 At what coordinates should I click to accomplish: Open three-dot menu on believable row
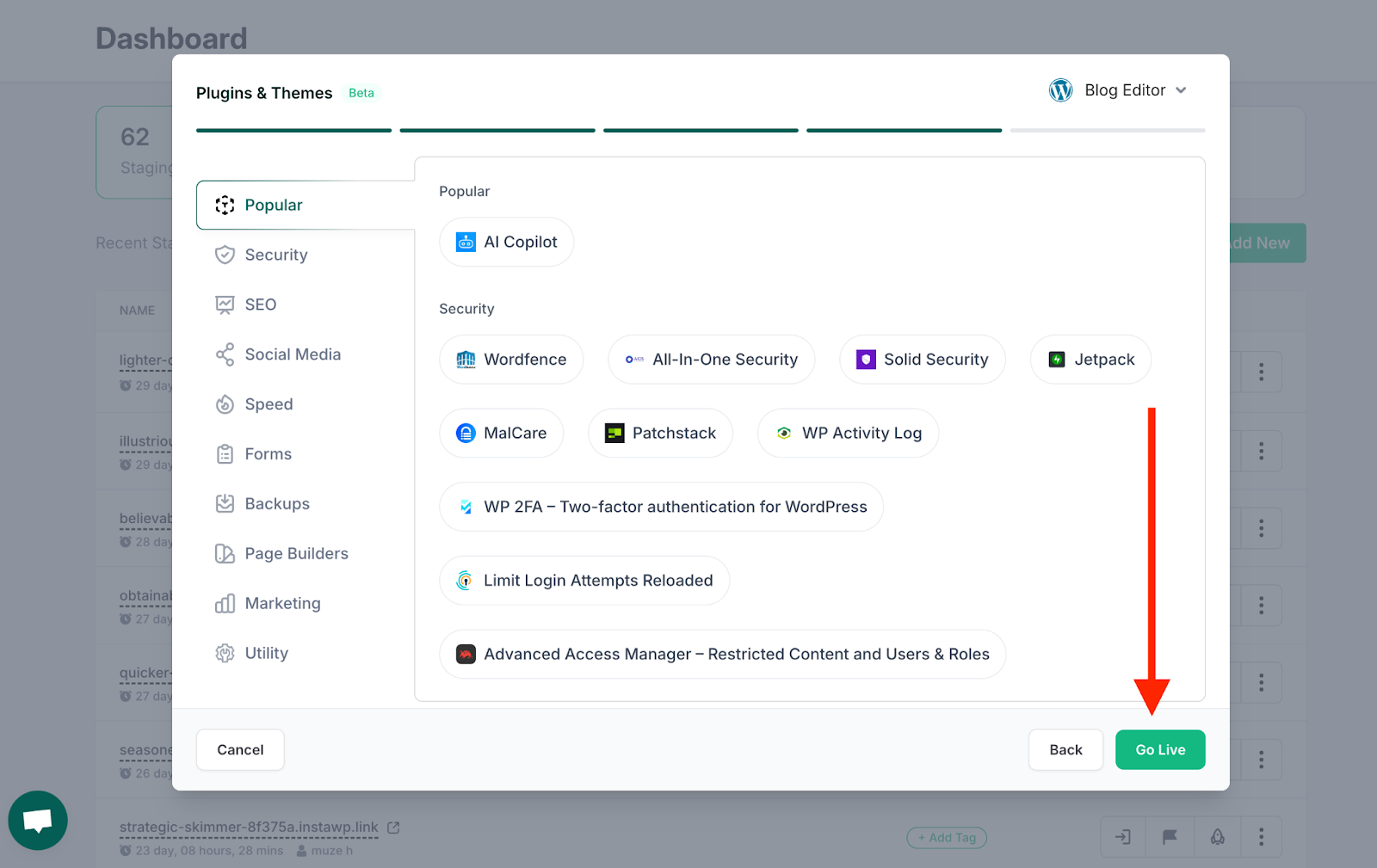(x=1262, y=528)
